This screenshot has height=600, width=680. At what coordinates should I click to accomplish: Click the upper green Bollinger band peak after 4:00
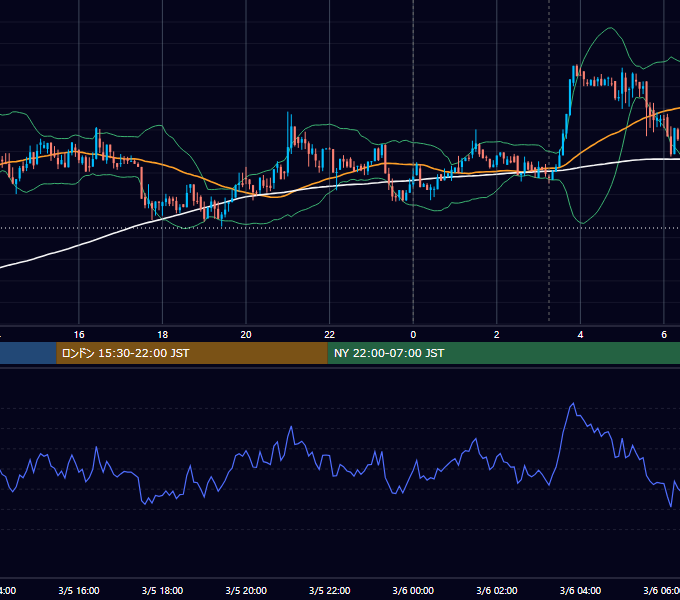pos(611,28)
